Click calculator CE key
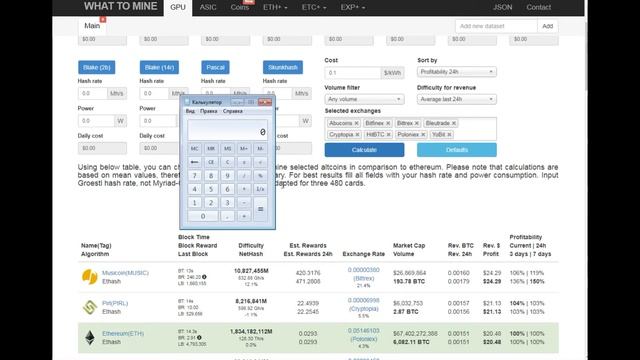 pos(211,162)
